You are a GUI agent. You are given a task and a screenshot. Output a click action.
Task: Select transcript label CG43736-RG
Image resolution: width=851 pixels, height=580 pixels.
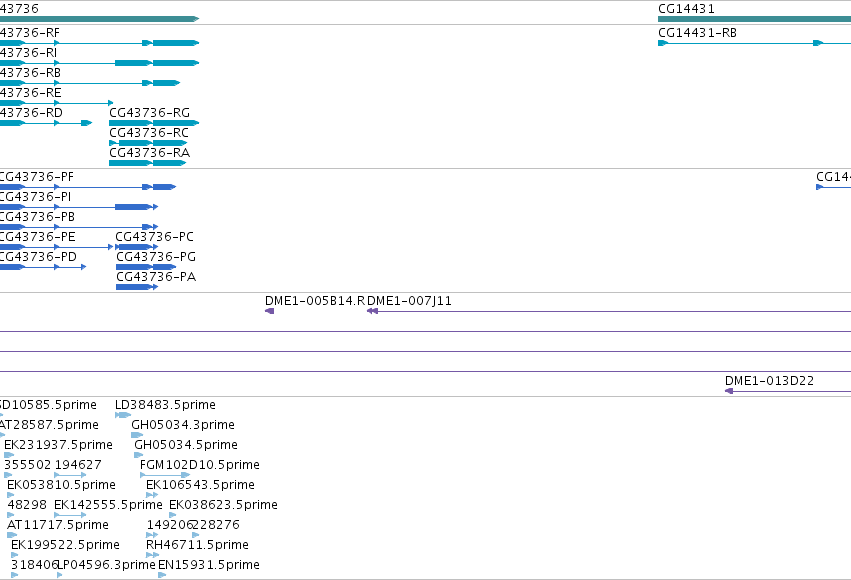149,112
